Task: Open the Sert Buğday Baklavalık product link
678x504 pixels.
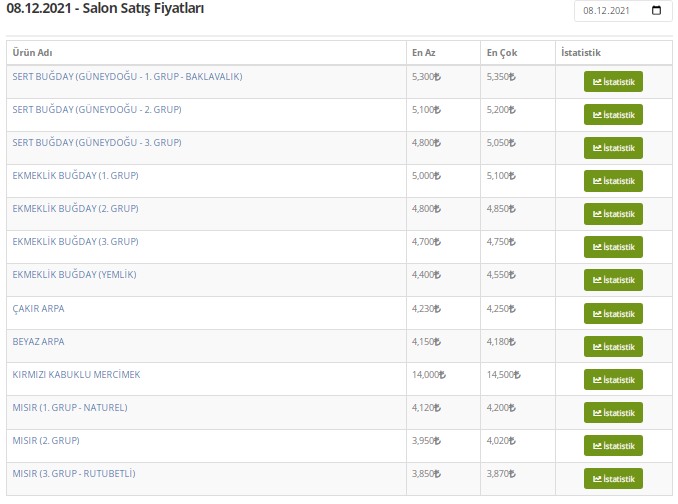Action: [127, 76]
